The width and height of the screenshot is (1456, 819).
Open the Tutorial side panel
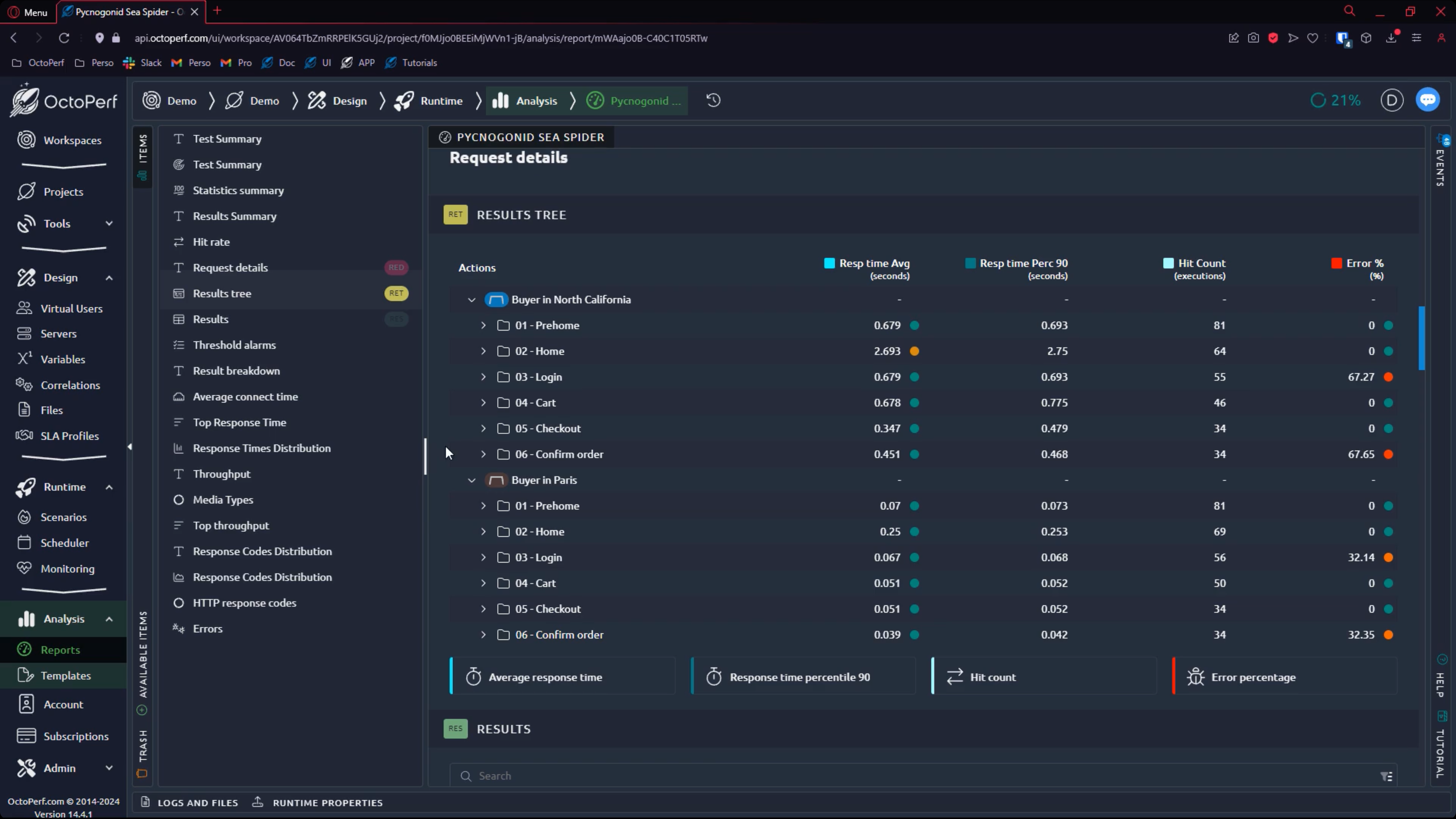(1441, 745)
